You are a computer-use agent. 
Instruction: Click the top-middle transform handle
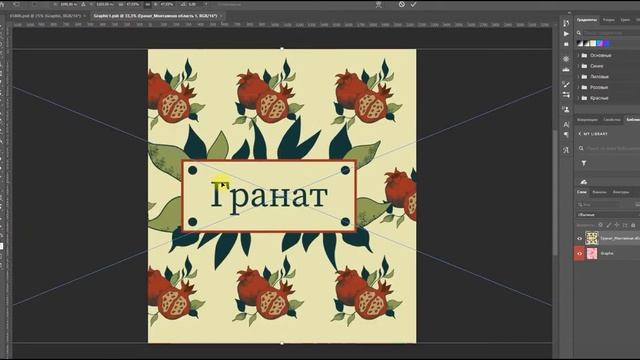click(x=282, y=49)
